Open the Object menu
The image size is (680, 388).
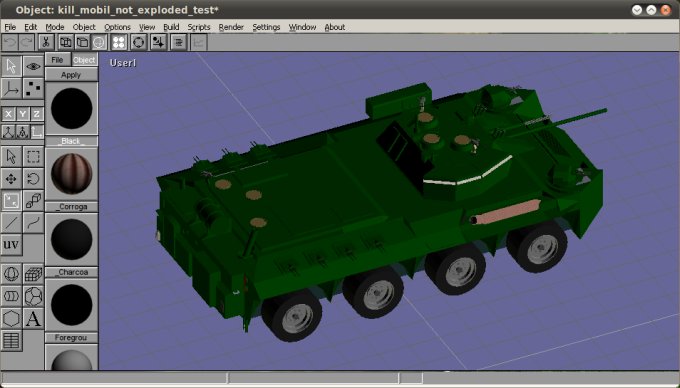84,27
